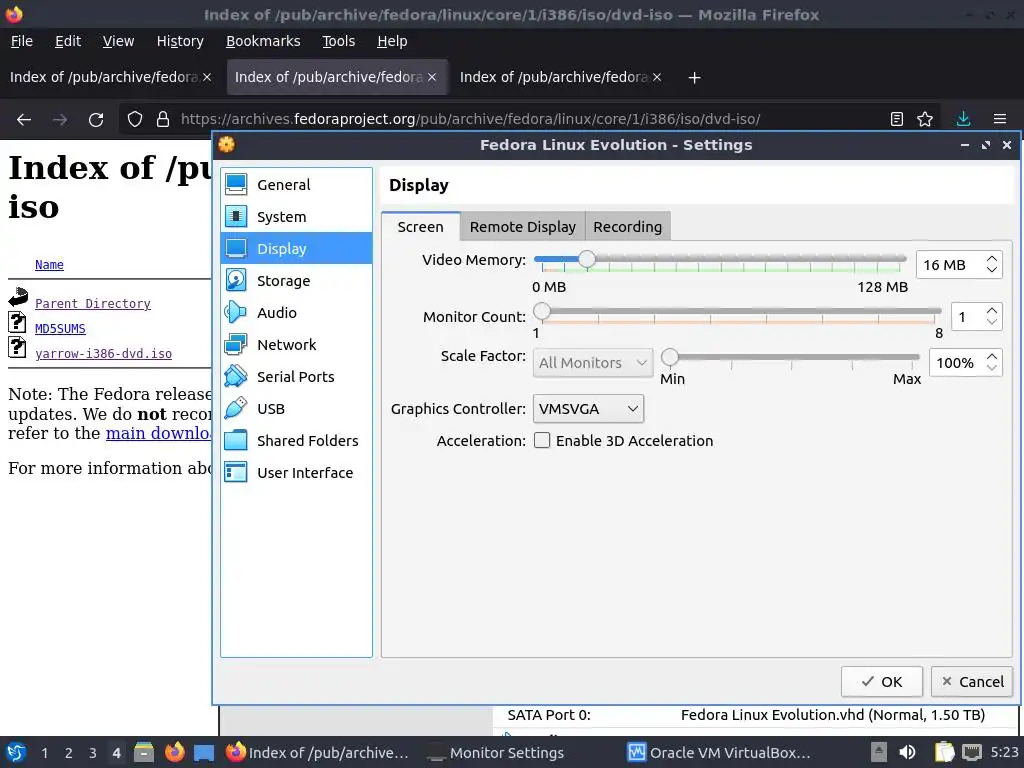Viewport: 1024px width, 768px height.
Task: Open the Firefox Help menu
Action: [x=392, y=41]
